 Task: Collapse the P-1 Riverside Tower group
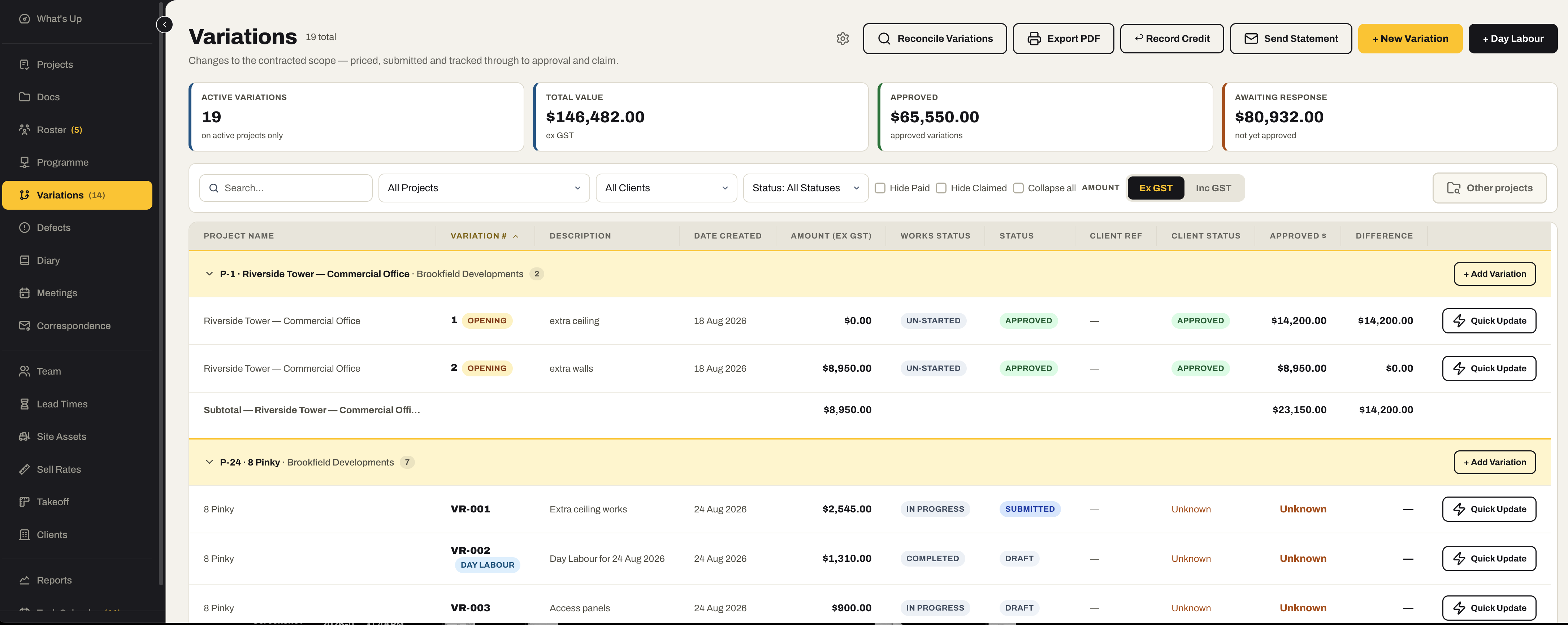[209, 274]
